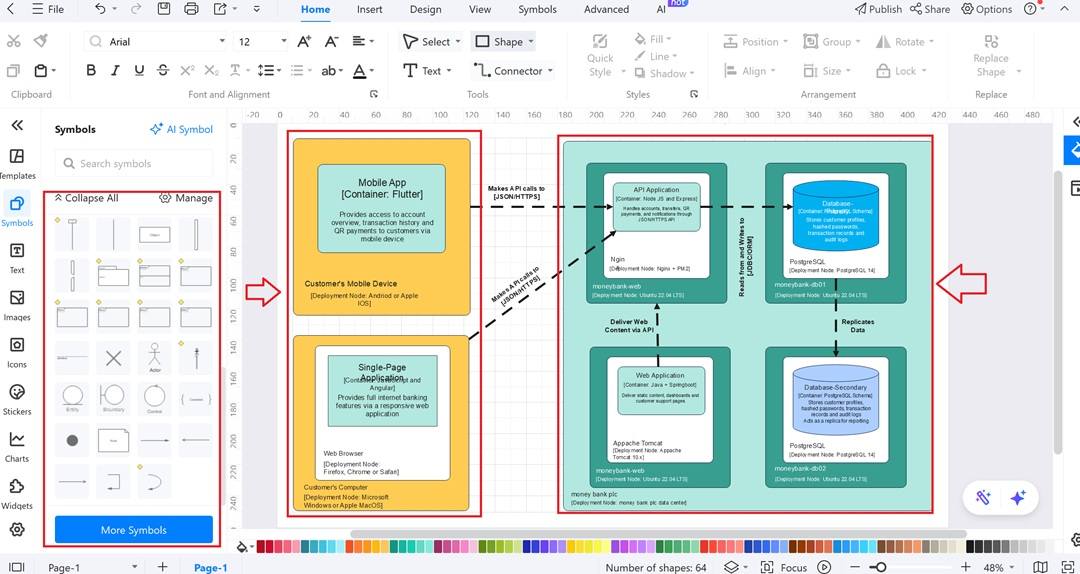Click the paint bucket icon by color palette
The width and height of the screenshot is (1080, 574).
pos(242,546)
